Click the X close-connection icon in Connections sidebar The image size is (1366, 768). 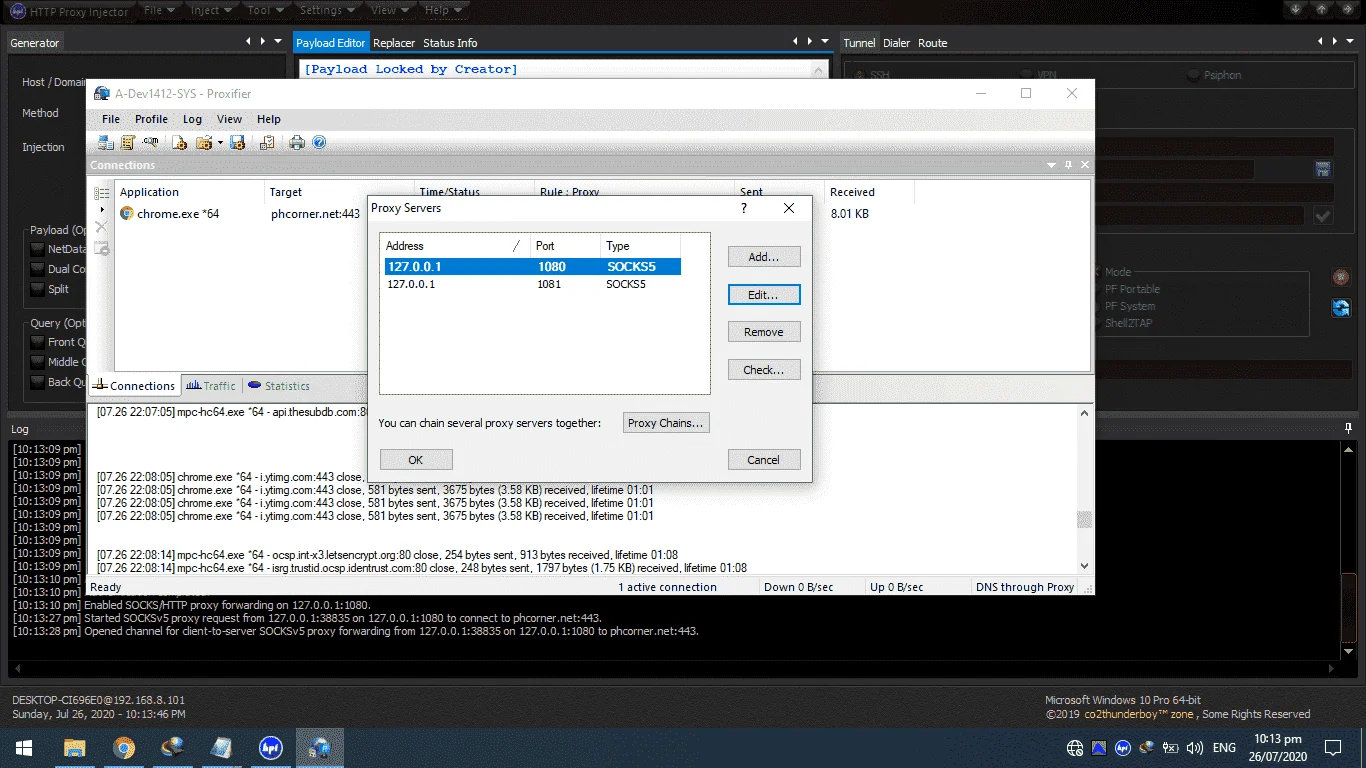101,228
